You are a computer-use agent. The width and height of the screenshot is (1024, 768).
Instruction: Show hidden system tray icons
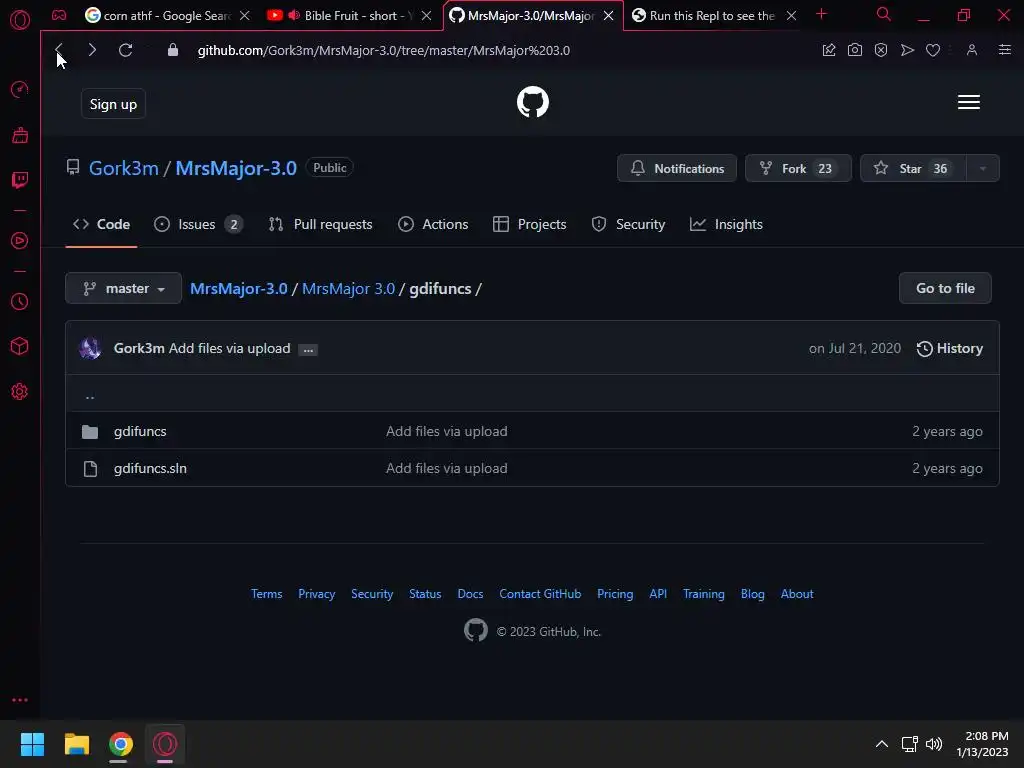pyautogui.click(x=882, y=744)
